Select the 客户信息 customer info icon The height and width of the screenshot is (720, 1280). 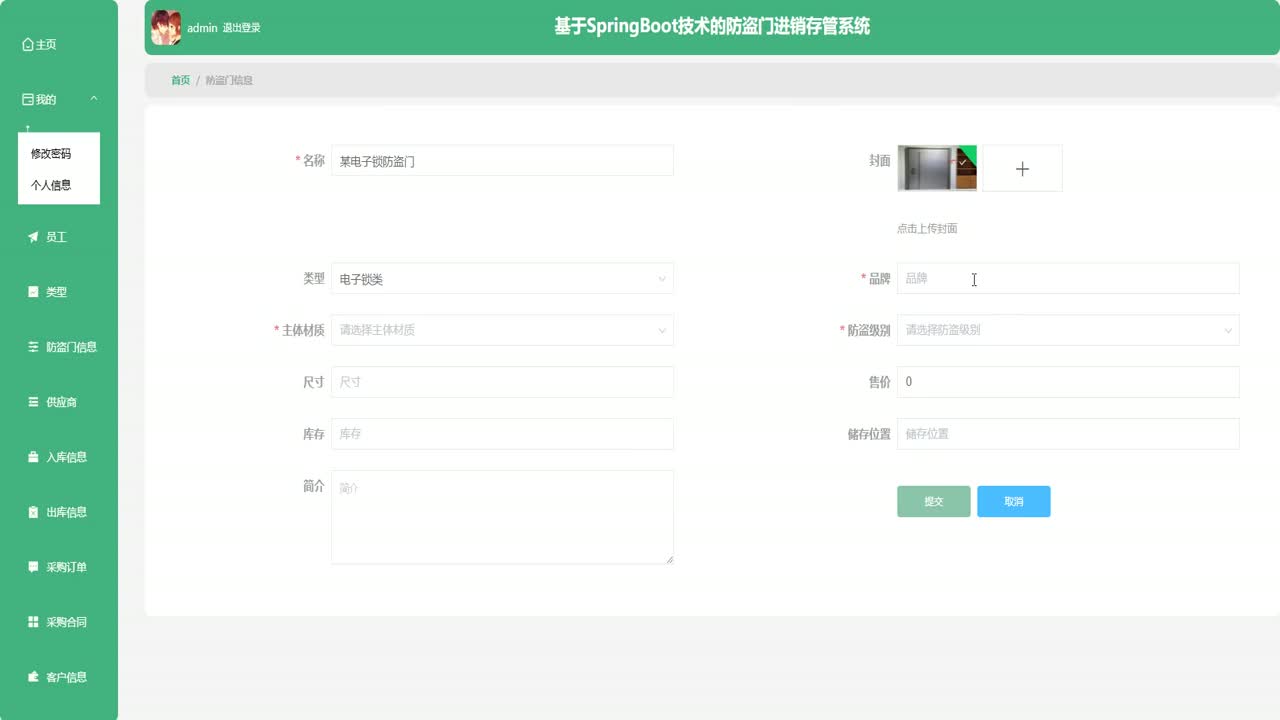33,676
